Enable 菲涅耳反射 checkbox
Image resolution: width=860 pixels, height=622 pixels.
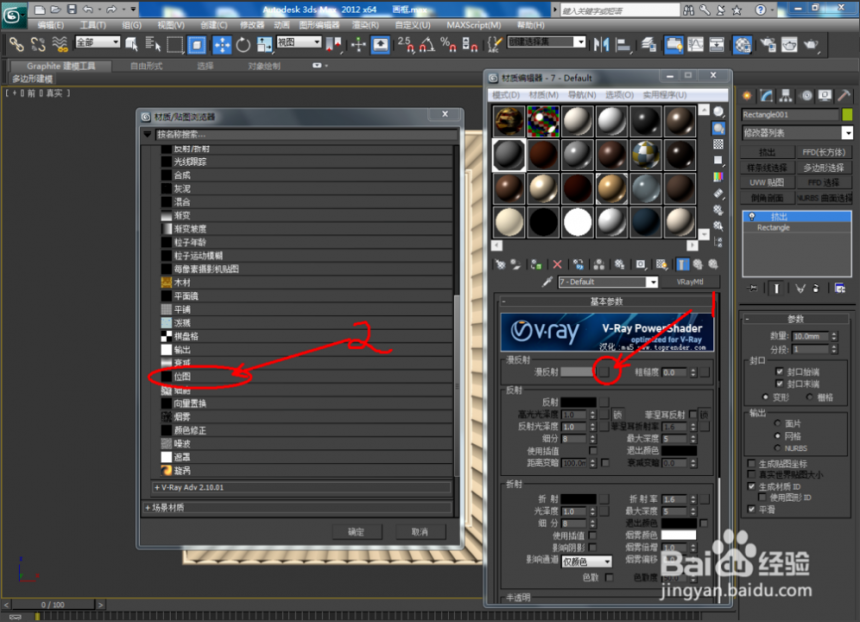(693, 414)
